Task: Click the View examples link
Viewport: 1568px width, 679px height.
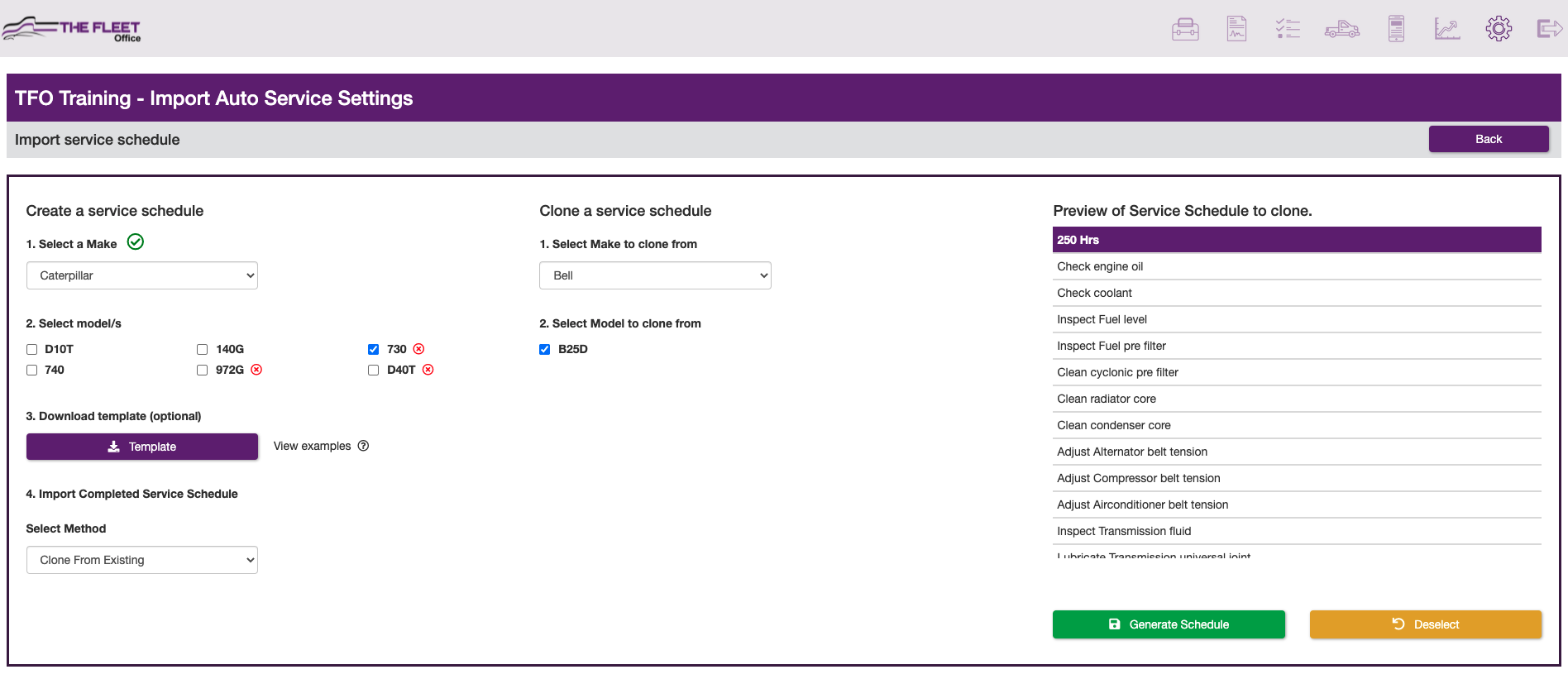Action: pyautogui.click(x=312, y=446)
